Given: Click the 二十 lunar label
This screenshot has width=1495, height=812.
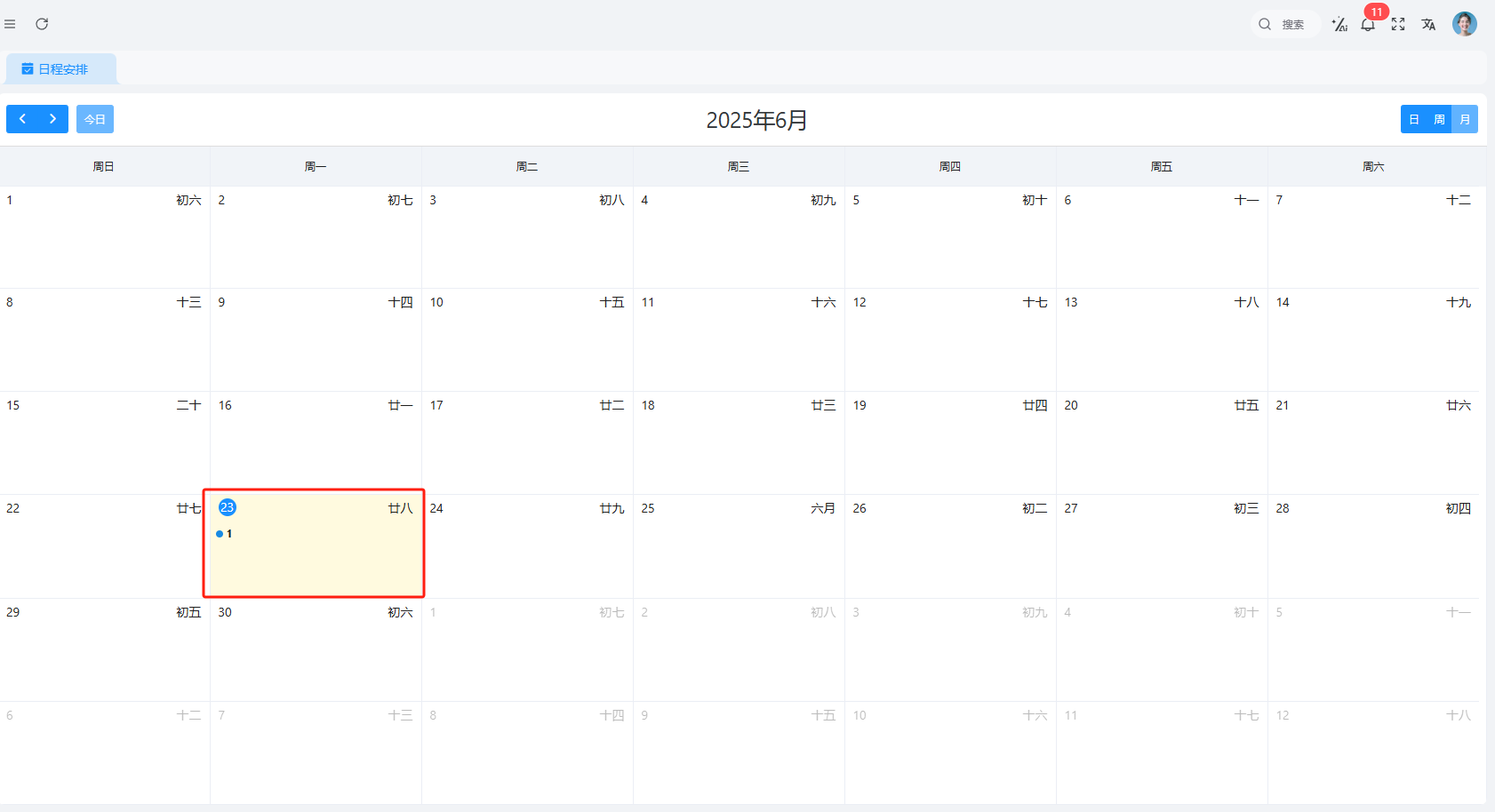Looking at the screenshot, I should (x=188, y=405).
